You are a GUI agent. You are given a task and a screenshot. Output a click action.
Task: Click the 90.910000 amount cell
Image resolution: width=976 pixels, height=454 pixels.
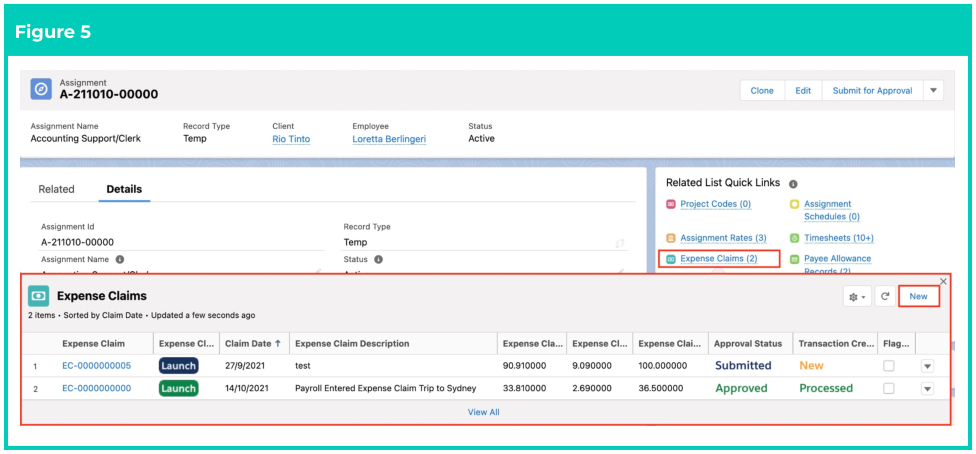(524, 366)
